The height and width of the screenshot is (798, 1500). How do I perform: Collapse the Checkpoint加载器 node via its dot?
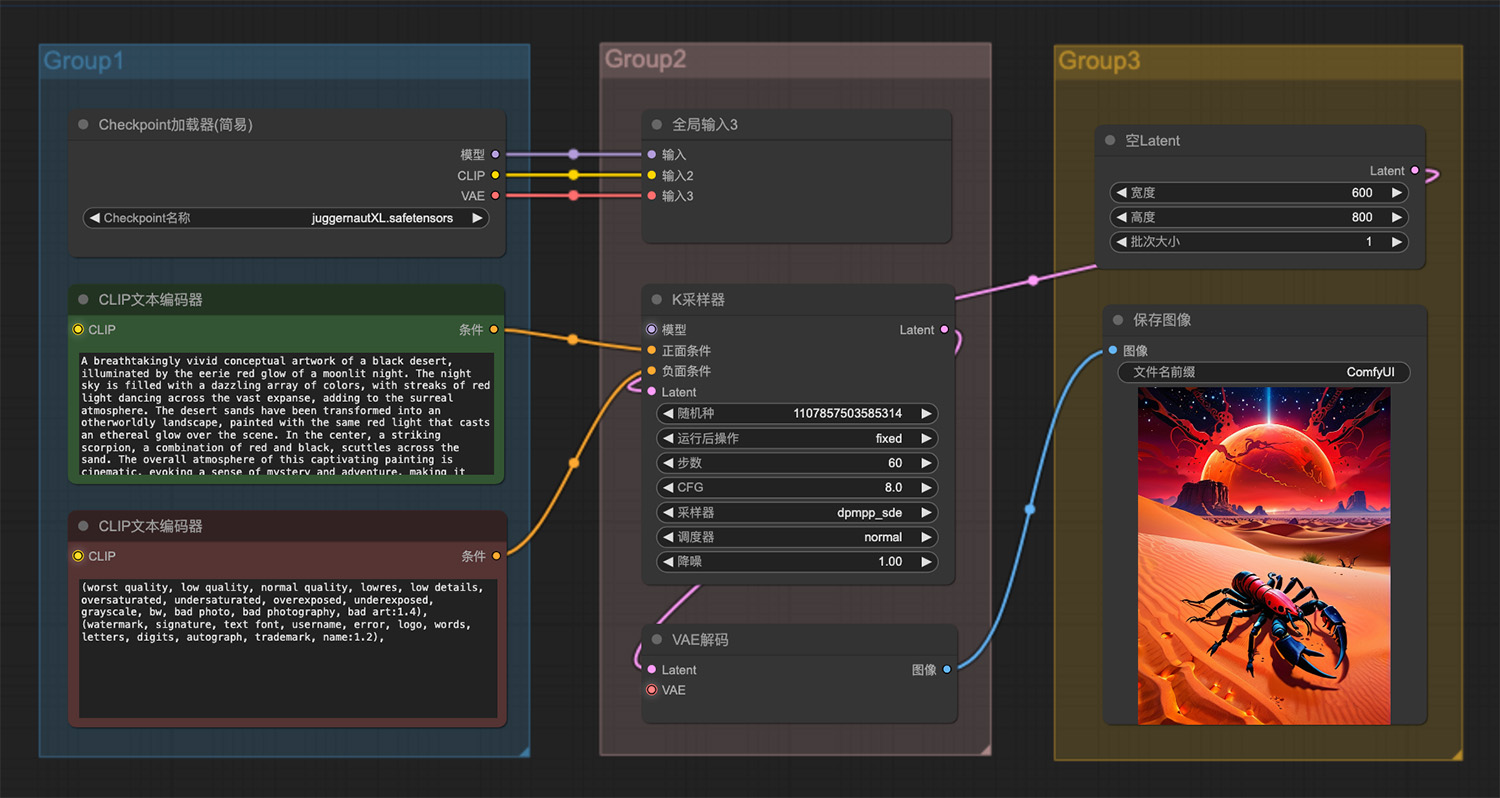coord(84,125)
